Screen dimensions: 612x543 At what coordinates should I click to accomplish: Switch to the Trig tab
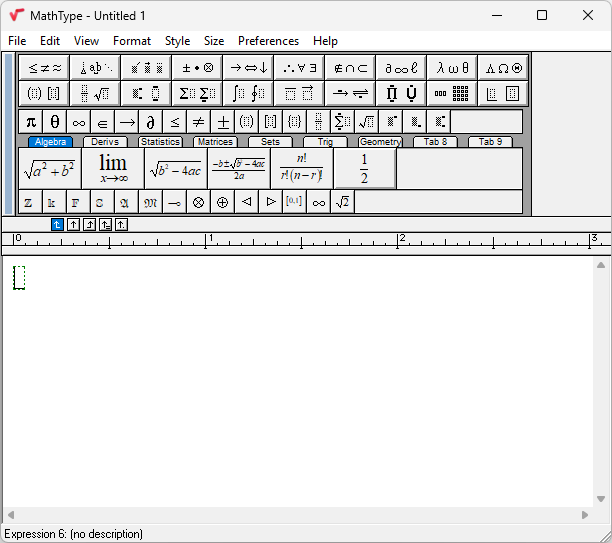325,142
